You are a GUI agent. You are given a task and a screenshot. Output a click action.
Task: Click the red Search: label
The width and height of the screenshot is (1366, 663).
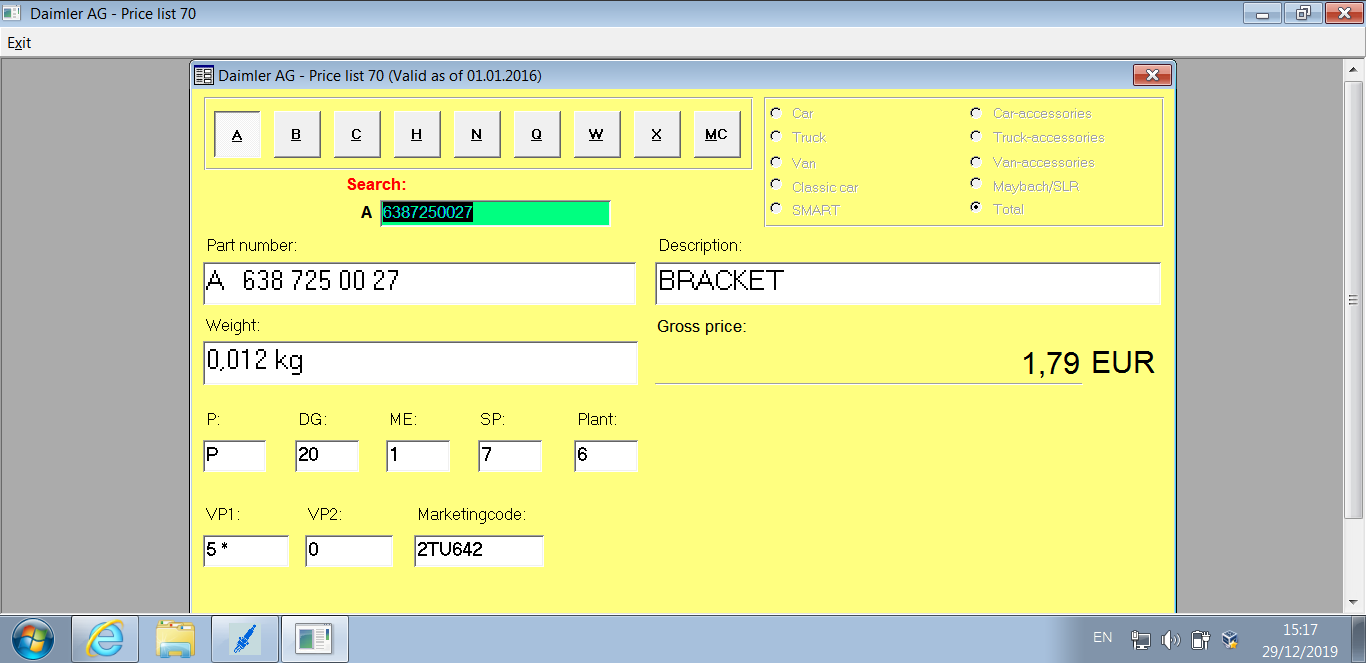[377, 185]
